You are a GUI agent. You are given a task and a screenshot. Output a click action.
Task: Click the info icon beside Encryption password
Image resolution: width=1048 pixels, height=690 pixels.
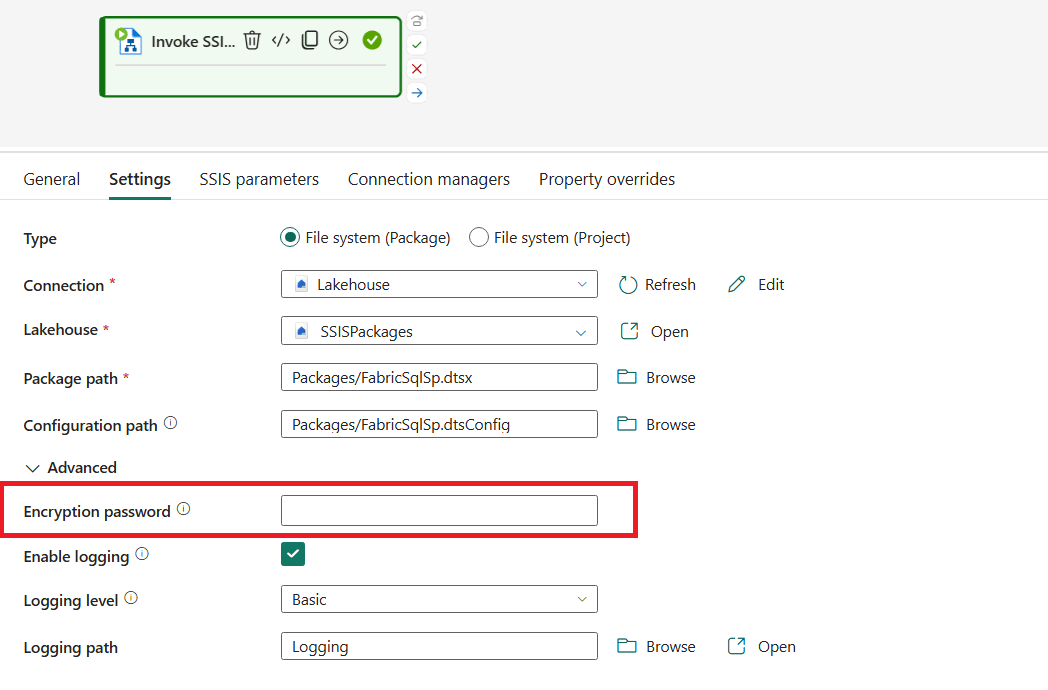pyautogui.click(x=183, y=509)
